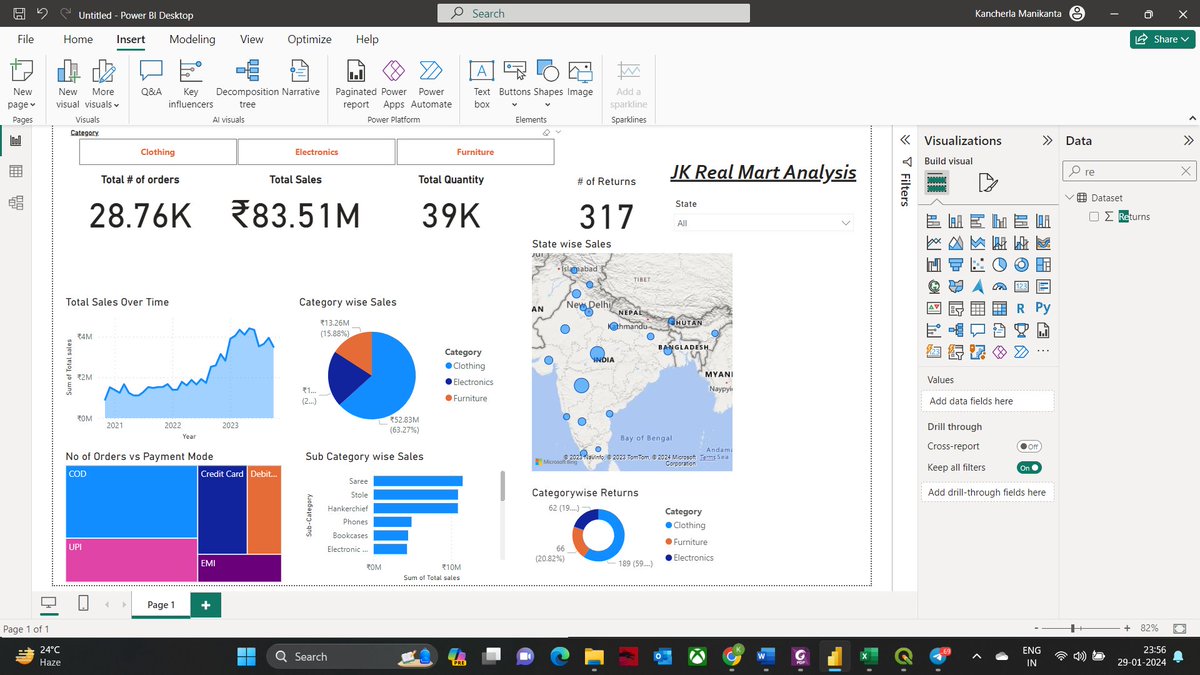Focus the top Search box in title bar
Viewport: 1200px width, 675px height.
click(x=594, y=13)
